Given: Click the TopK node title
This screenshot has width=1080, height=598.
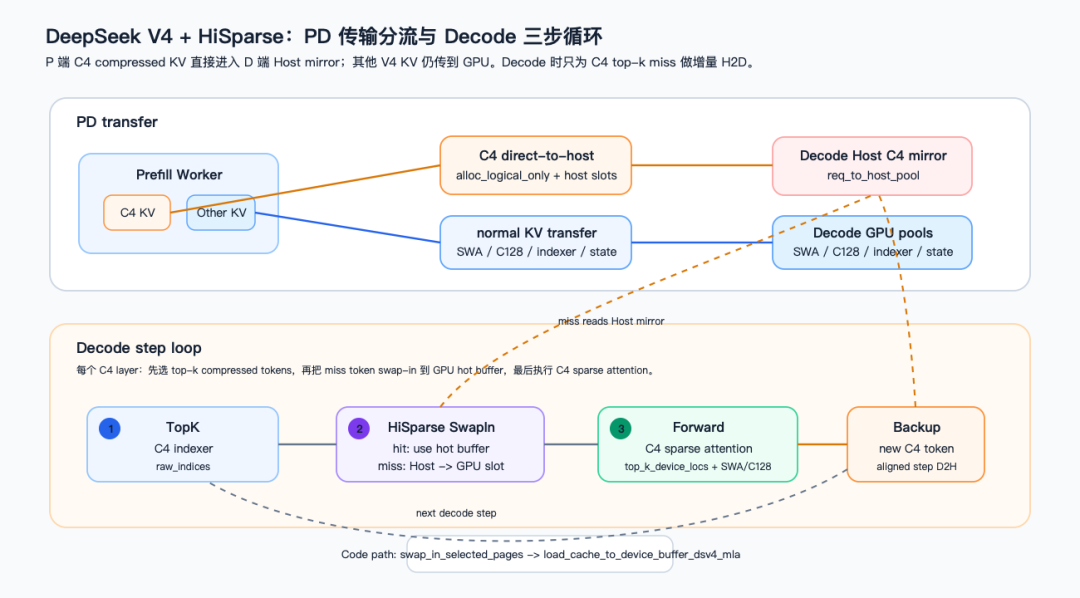Looking at the screenshot, I should click(x=183, y=427).
